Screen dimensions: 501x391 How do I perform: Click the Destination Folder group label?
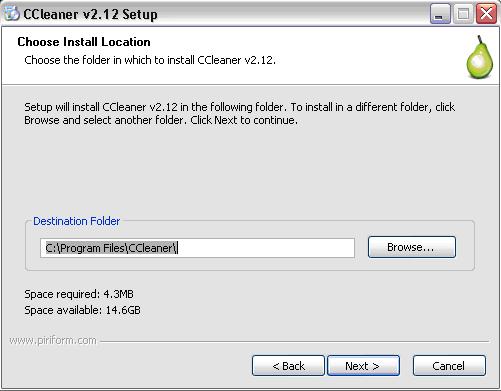click(76, 221)
